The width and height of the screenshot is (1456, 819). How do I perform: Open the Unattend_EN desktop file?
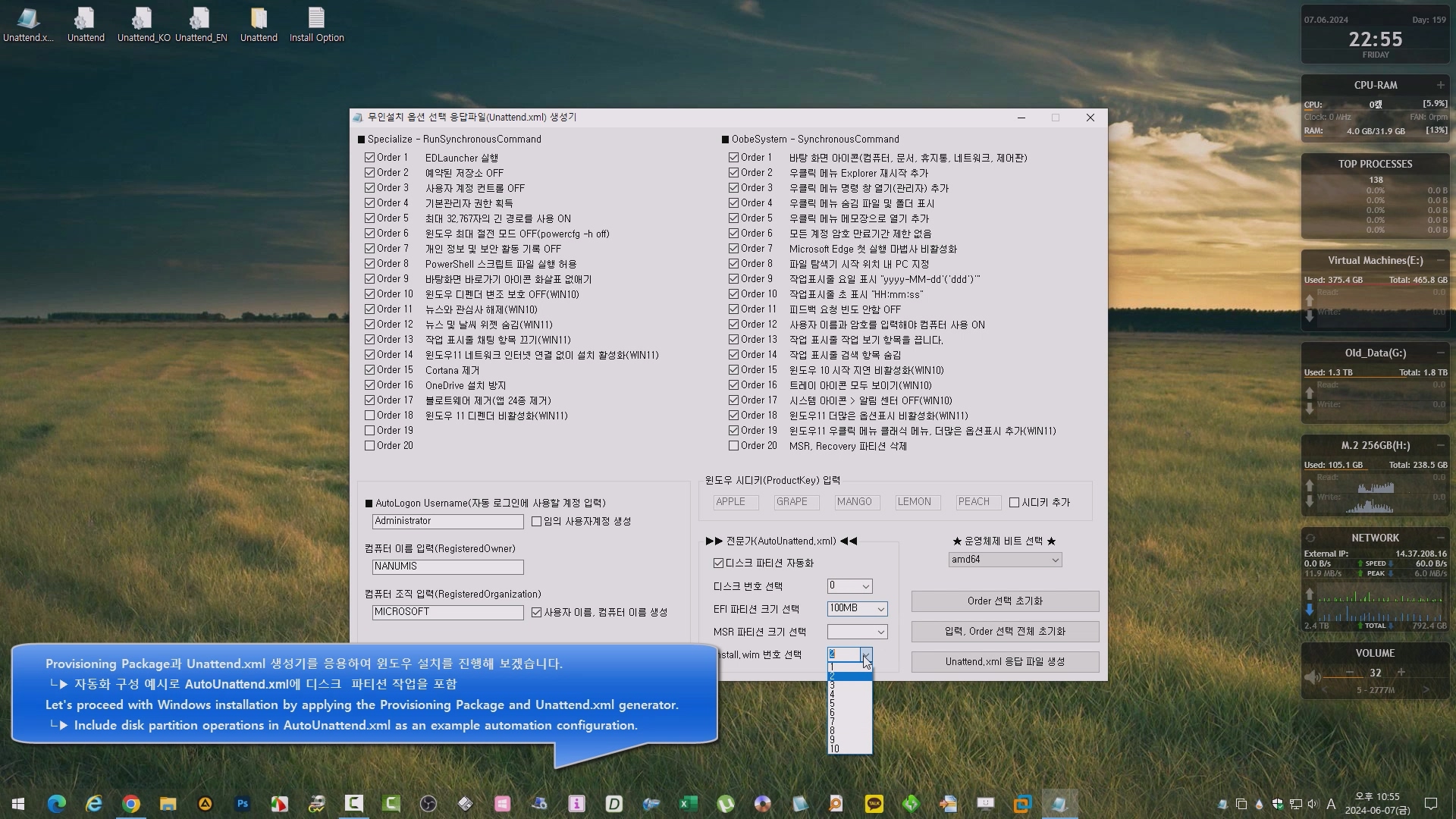[x=201, y=24]
